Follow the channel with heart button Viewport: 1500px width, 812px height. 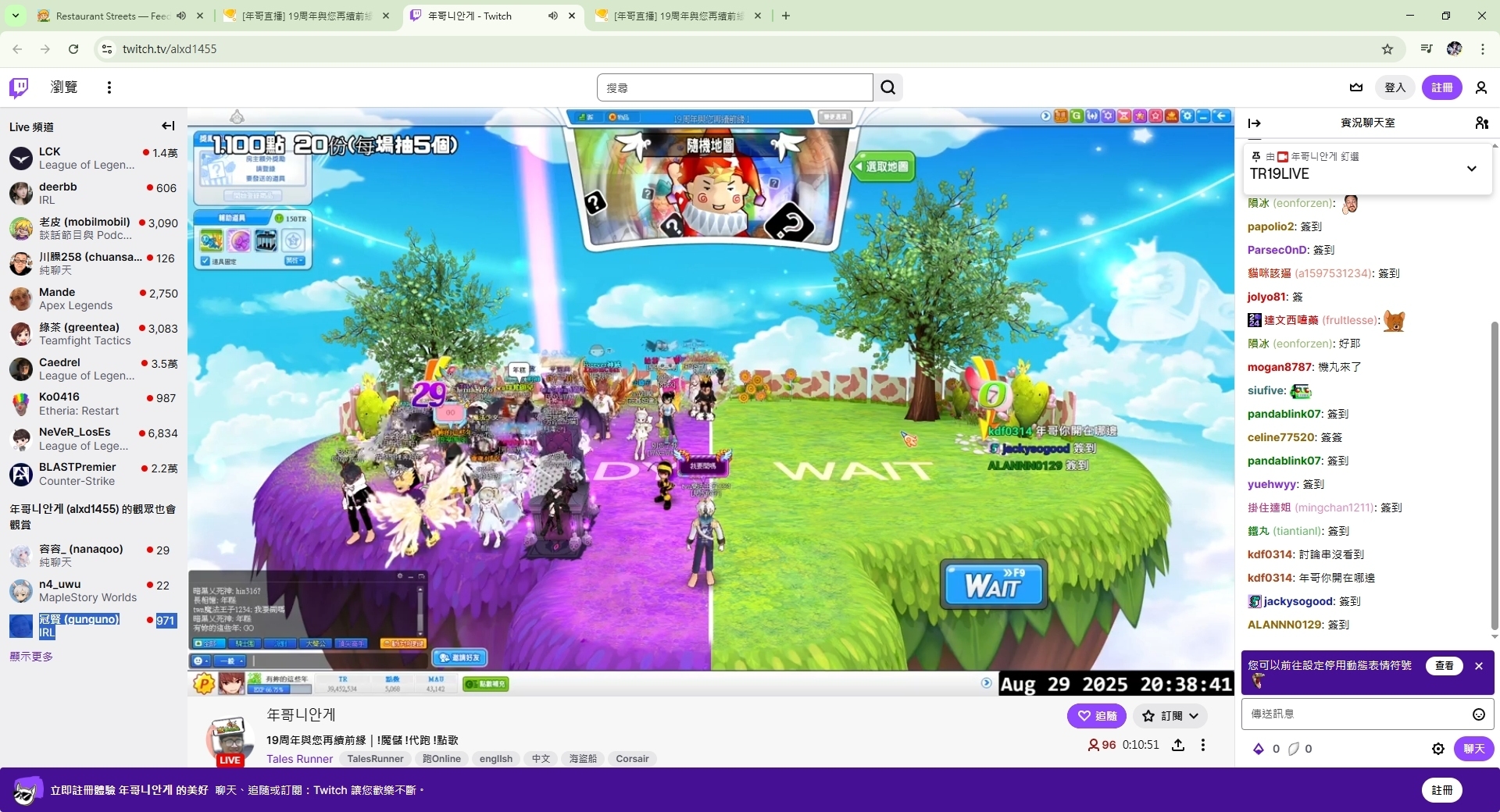pyautogui.click(x=1097, y=716)
